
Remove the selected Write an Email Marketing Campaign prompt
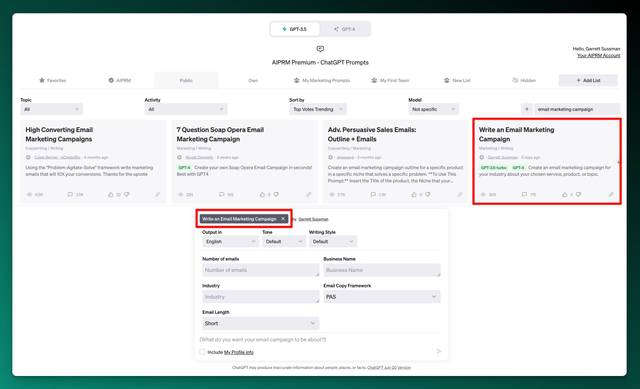[283, 219]
